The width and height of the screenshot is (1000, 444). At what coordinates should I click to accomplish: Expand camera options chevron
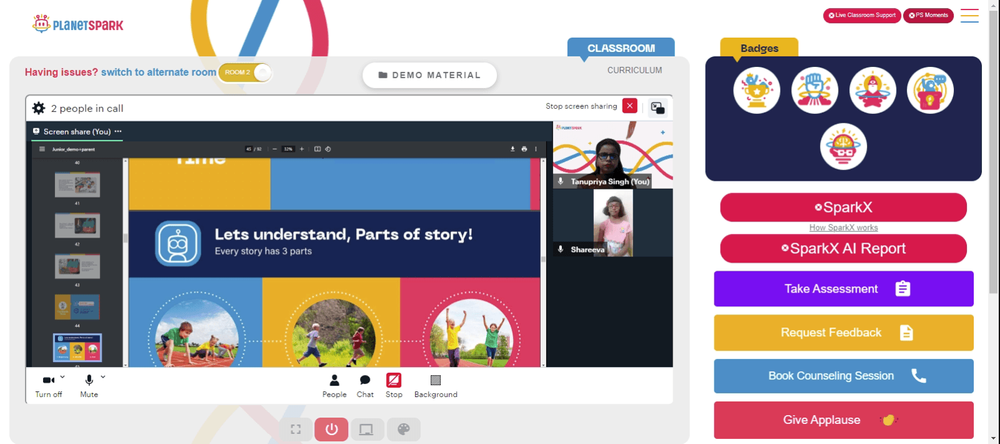62,377
